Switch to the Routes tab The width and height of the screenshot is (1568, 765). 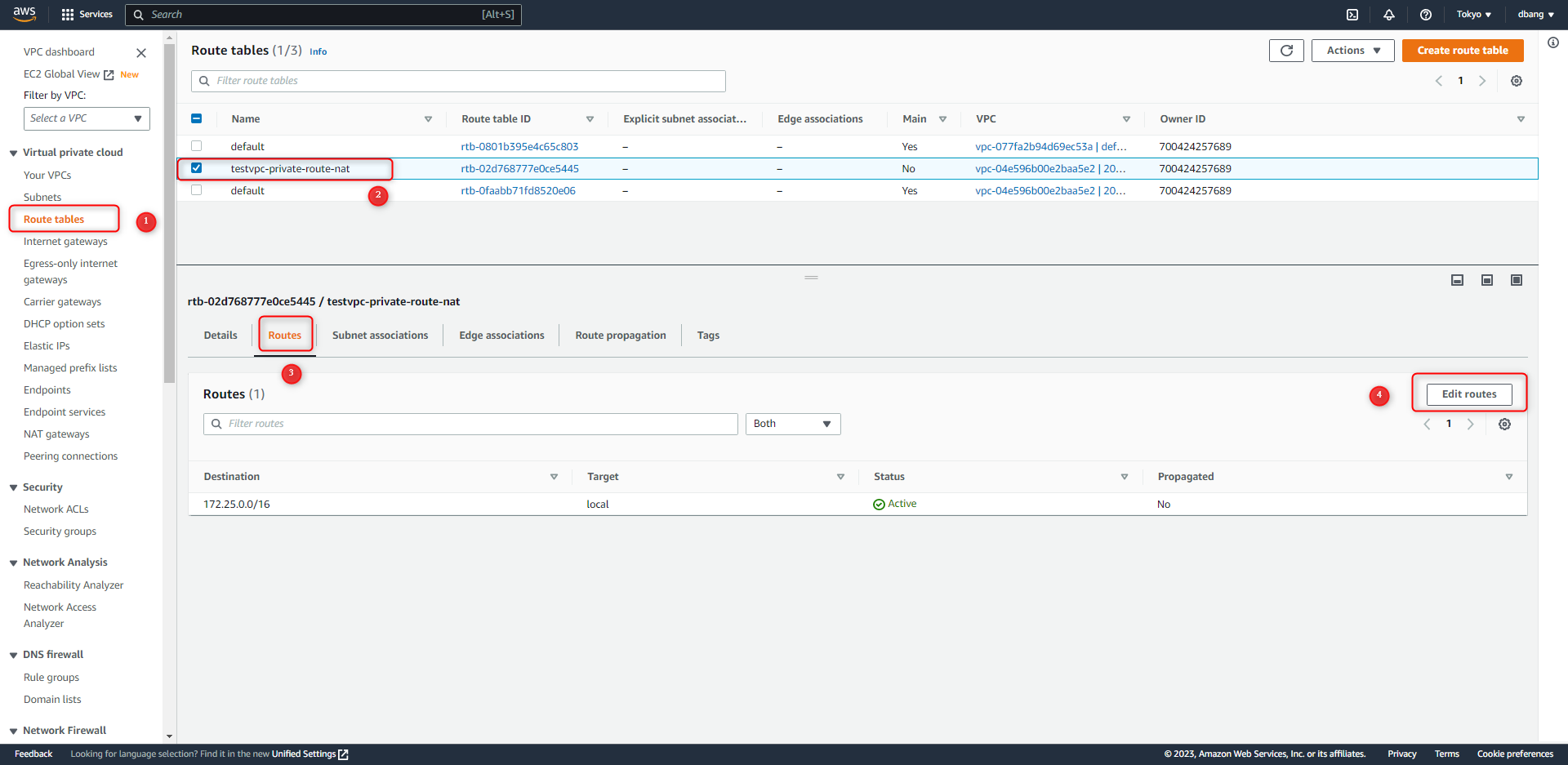tap(285, 336)
